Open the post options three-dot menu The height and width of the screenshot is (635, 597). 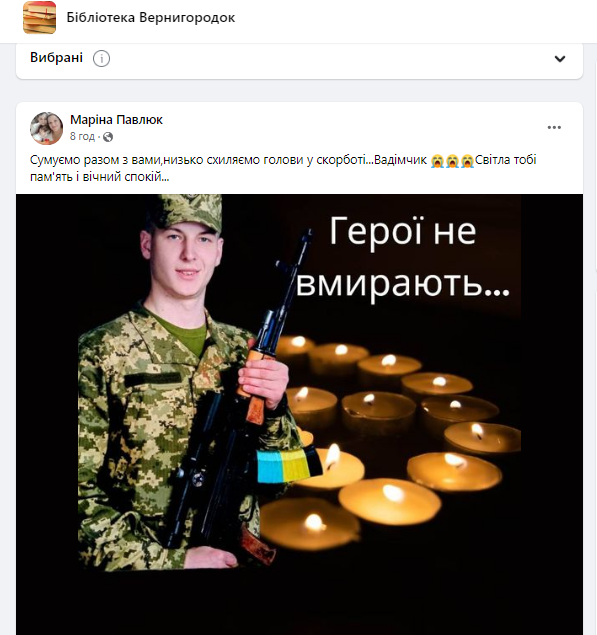click(x=554, y=127)
